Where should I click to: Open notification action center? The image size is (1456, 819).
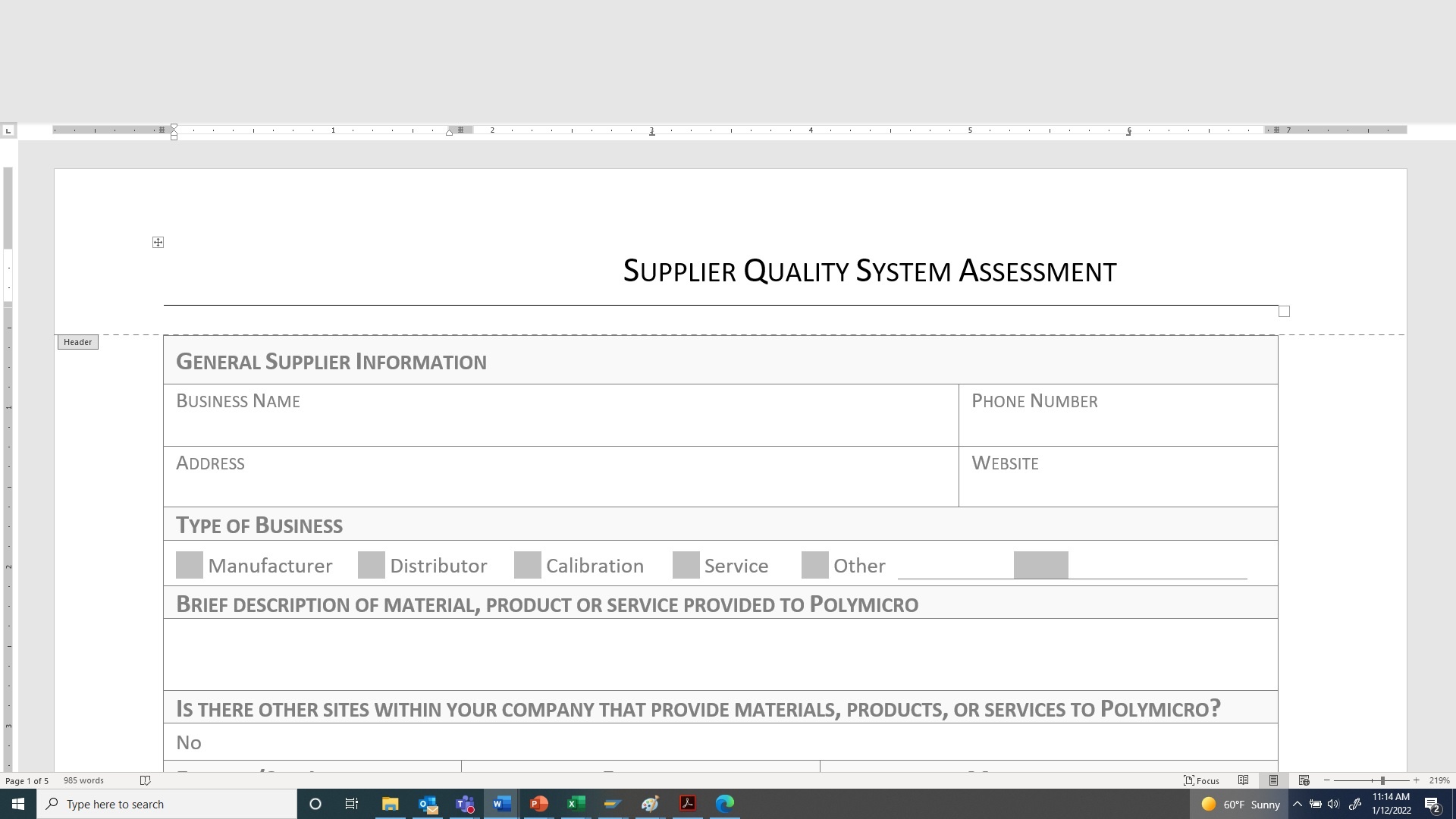coord(1432,804)
